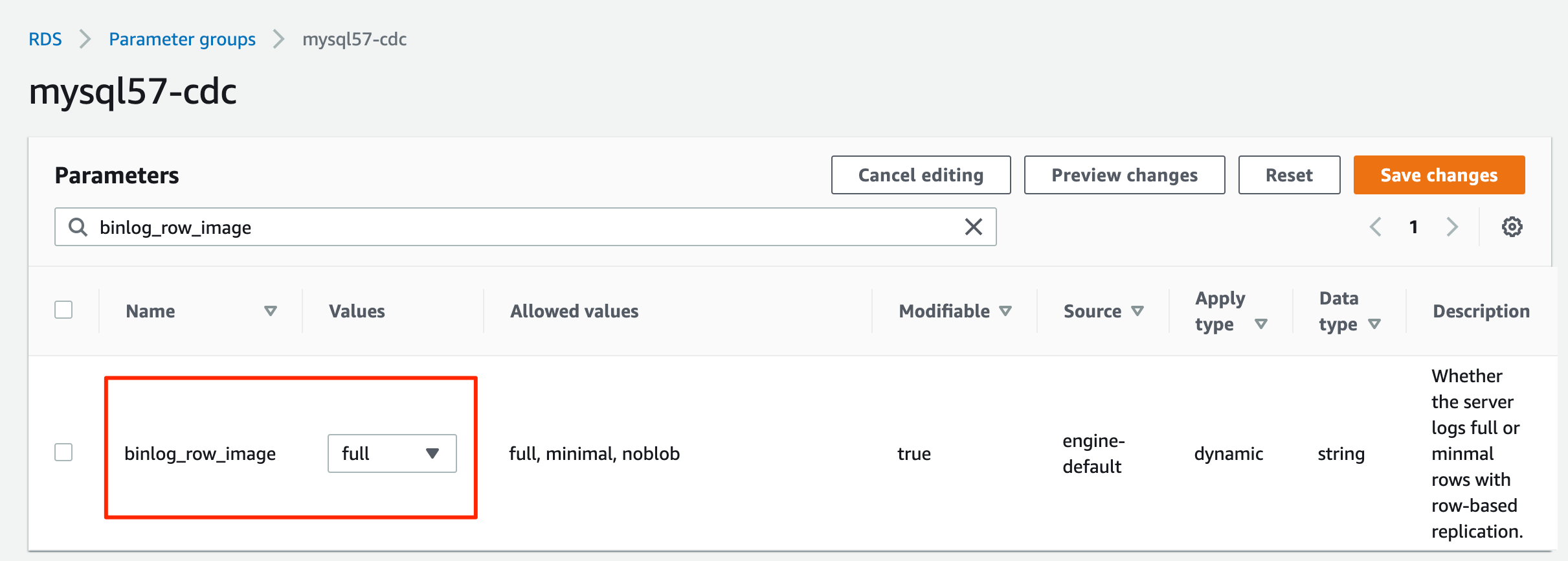This screenshot has height=561, width=1568.
Task: Click Source value 'engine-default'
Action: point(1093,453)
